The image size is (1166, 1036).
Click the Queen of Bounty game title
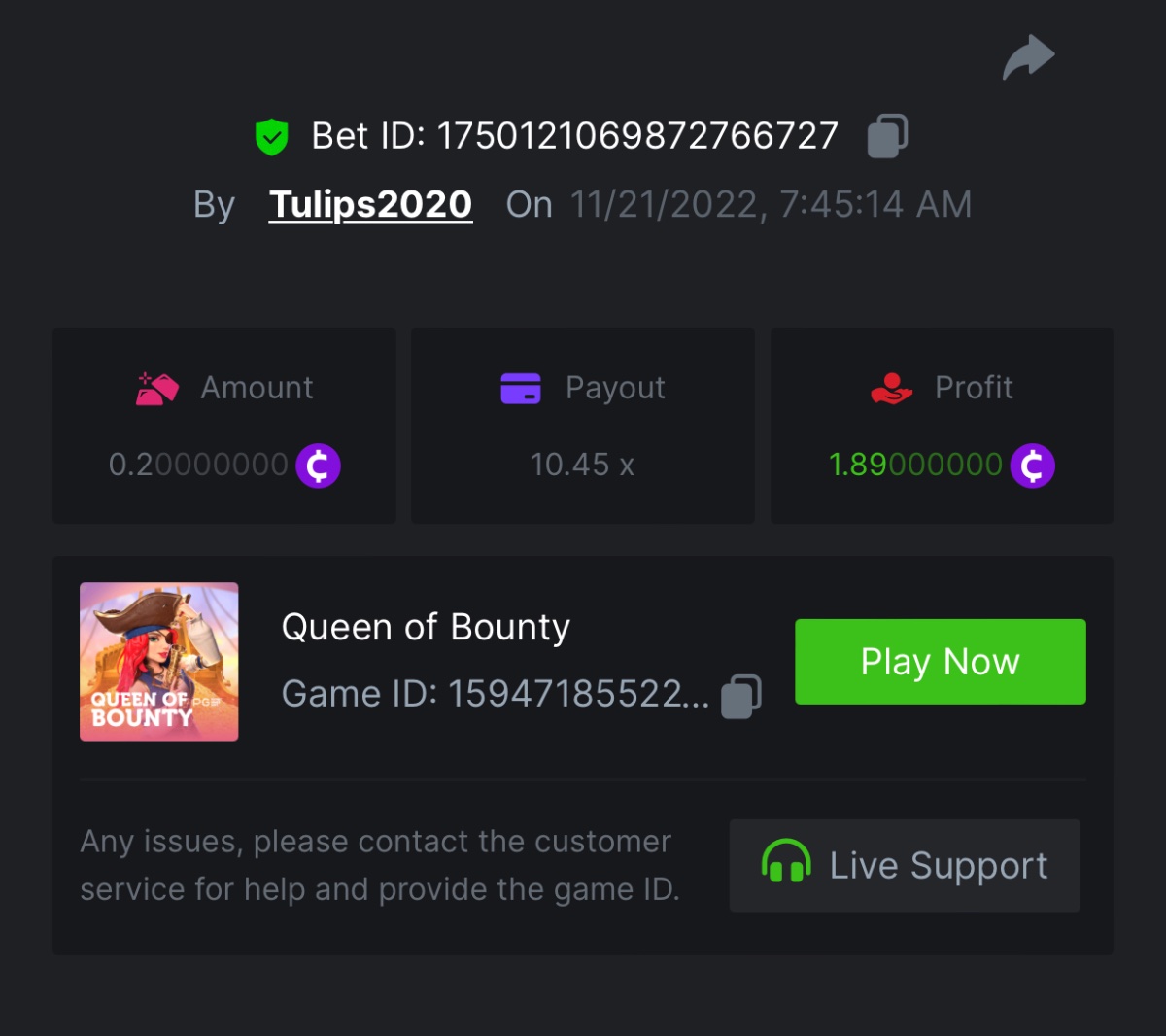[426, 628]
